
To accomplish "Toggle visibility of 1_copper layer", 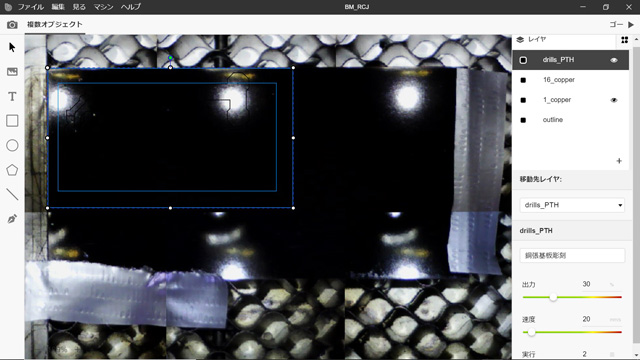I will [x=613, y=100].
